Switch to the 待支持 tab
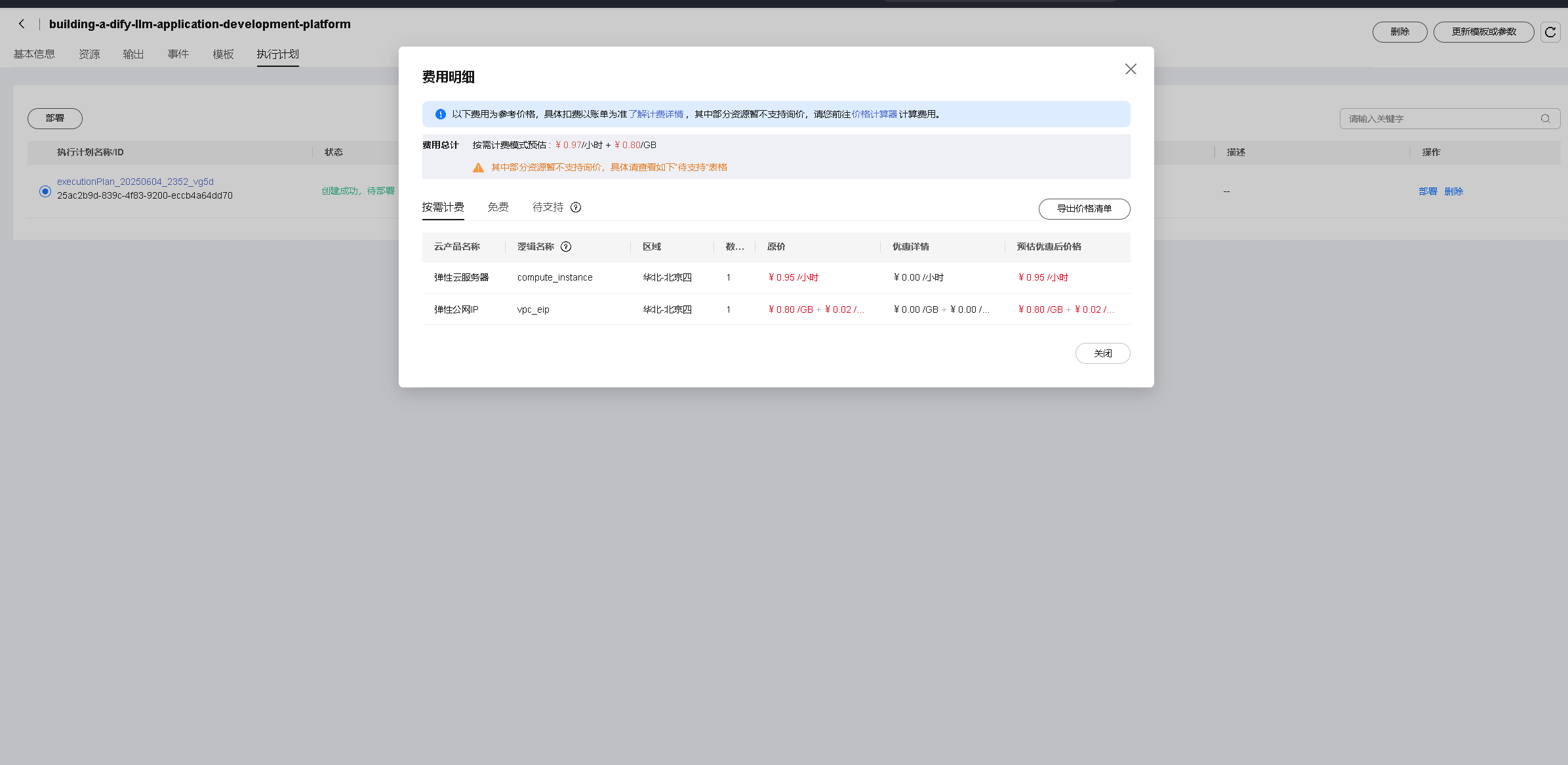This screenshot has height=765, width=1568. click(548, 207)
